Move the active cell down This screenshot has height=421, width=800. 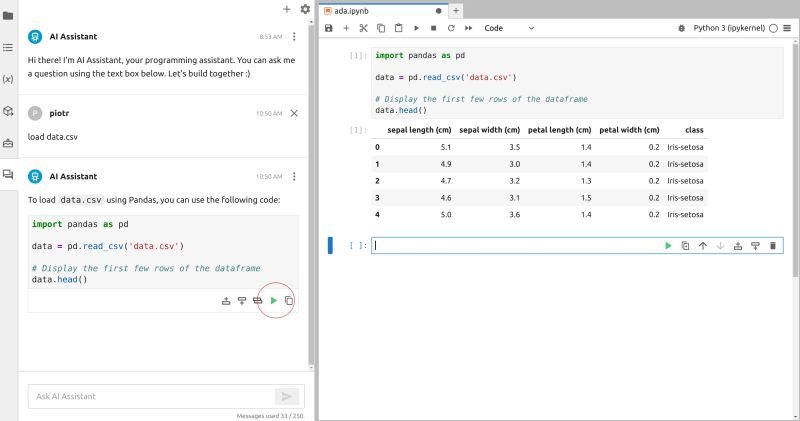tap(720, 246)
